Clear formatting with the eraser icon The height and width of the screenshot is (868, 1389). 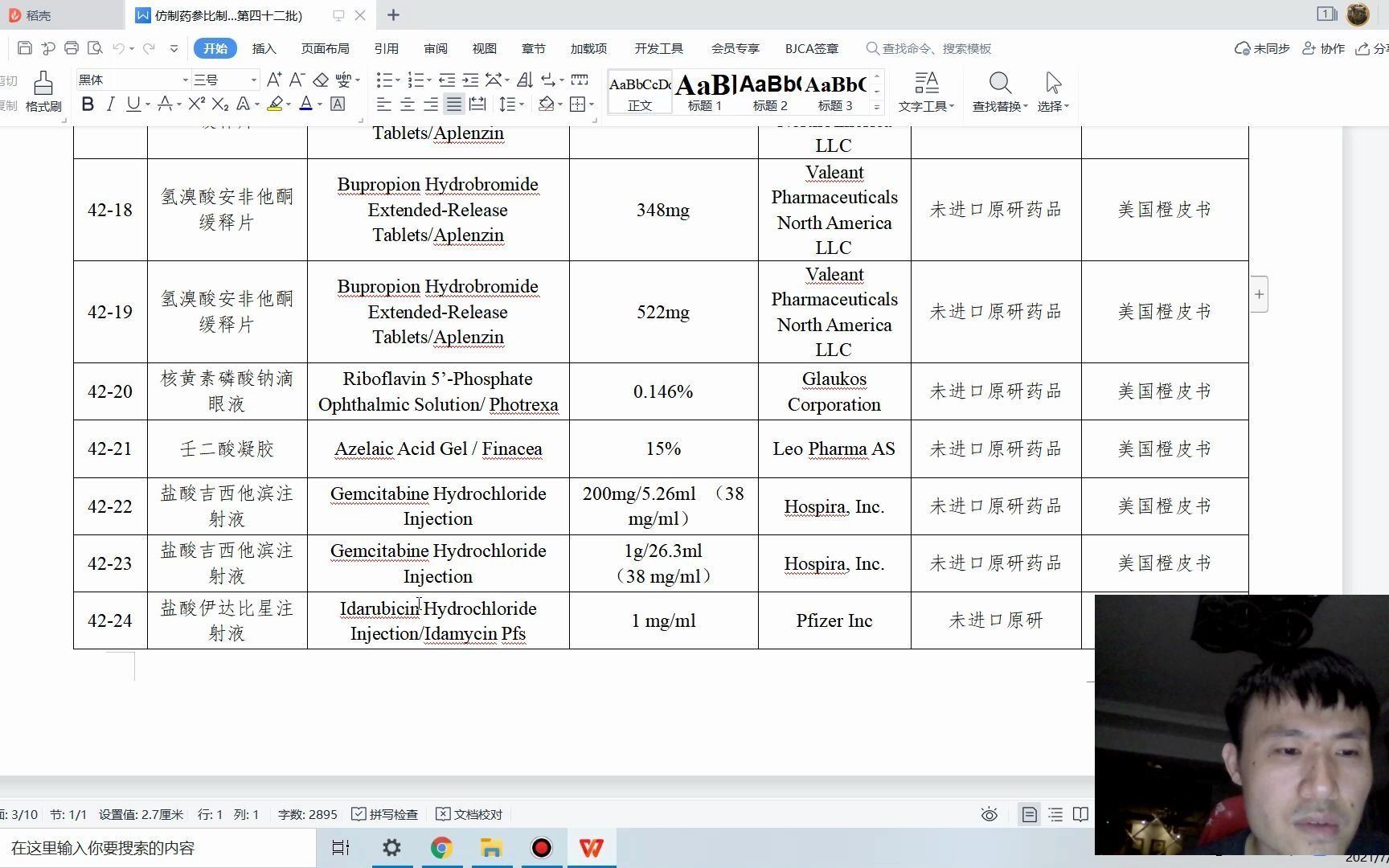coord(321,80)
